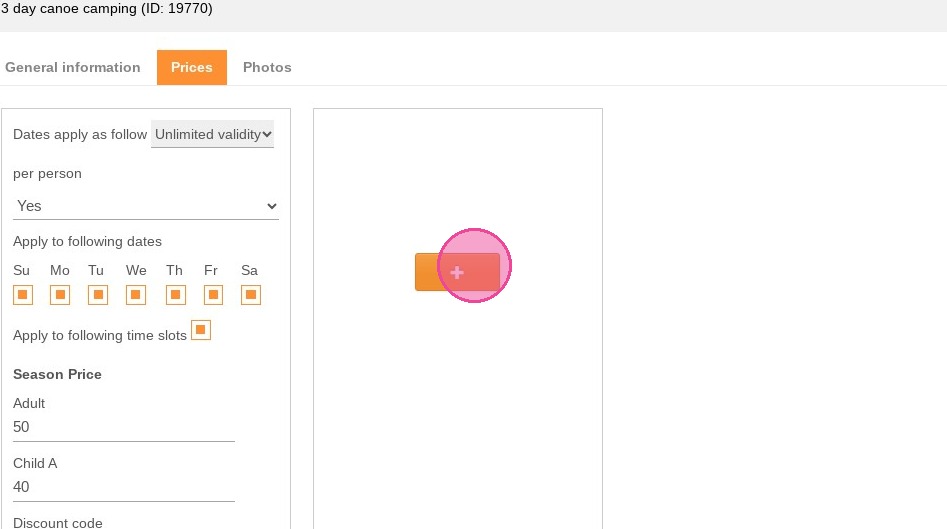The image size is (947, 529).
Task: Toggle the Su day checkbox
Action: 23,295
